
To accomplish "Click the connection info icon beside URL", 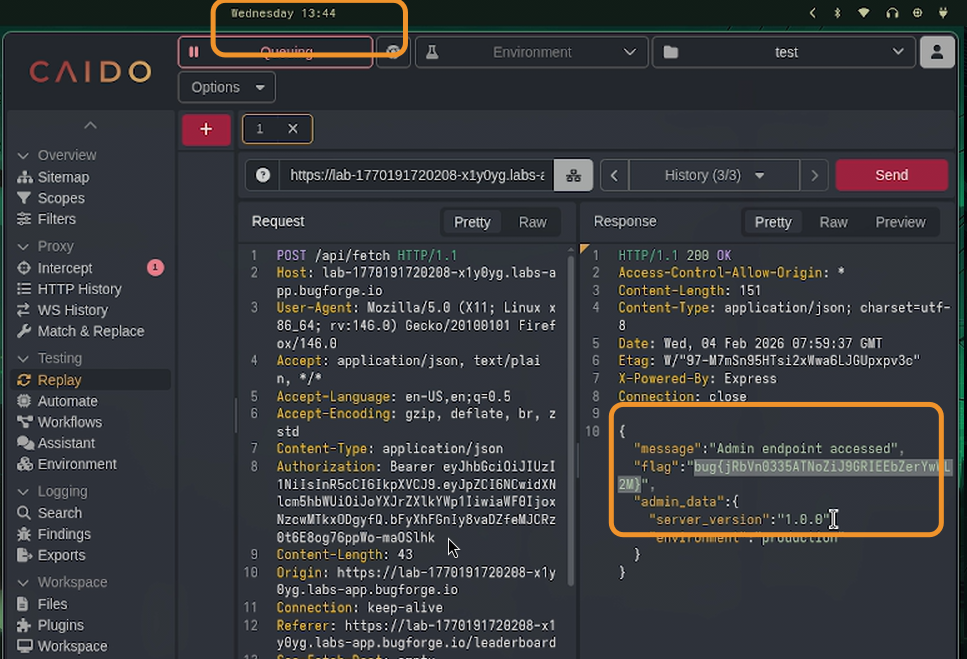I will click(573, 175).
